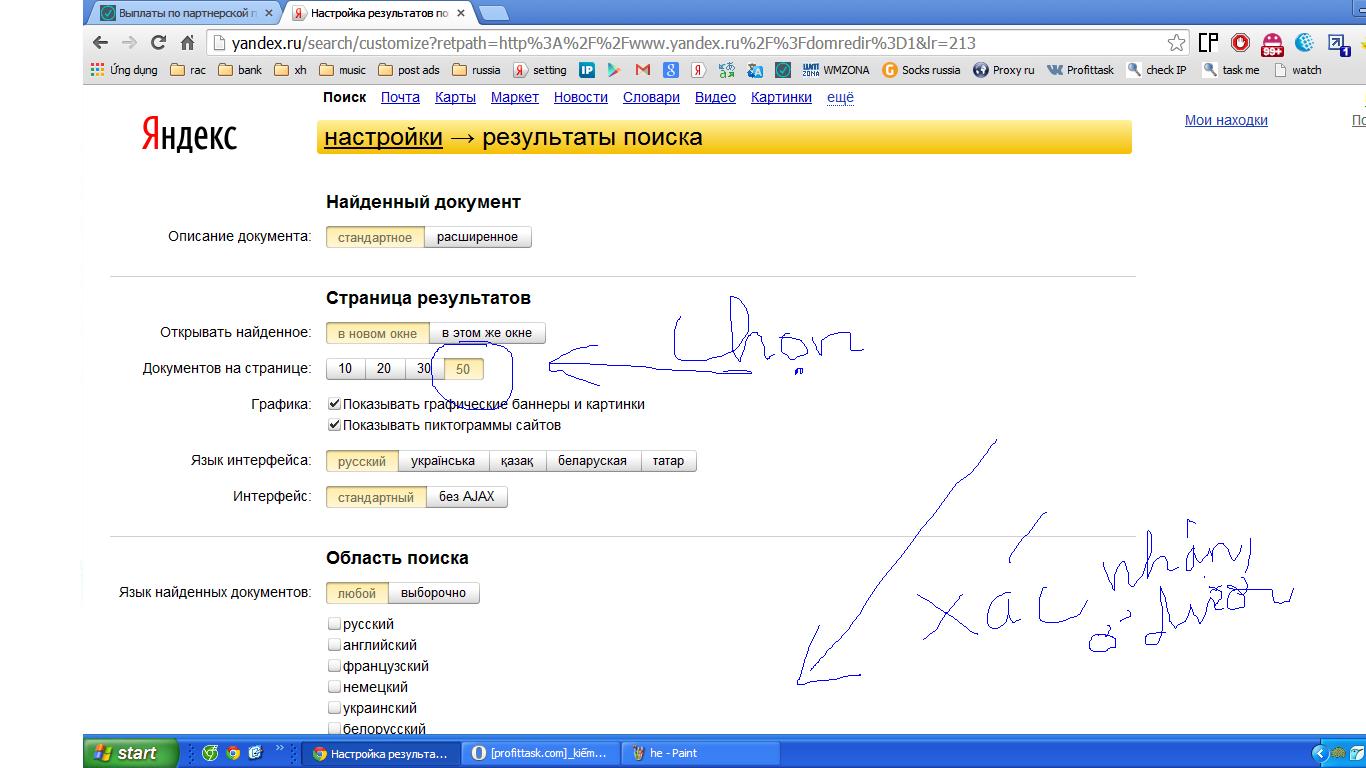Choose в новом окне option
Image resolution: width=1366 pixels, height=768 pixels.
(x=377, y=333)
